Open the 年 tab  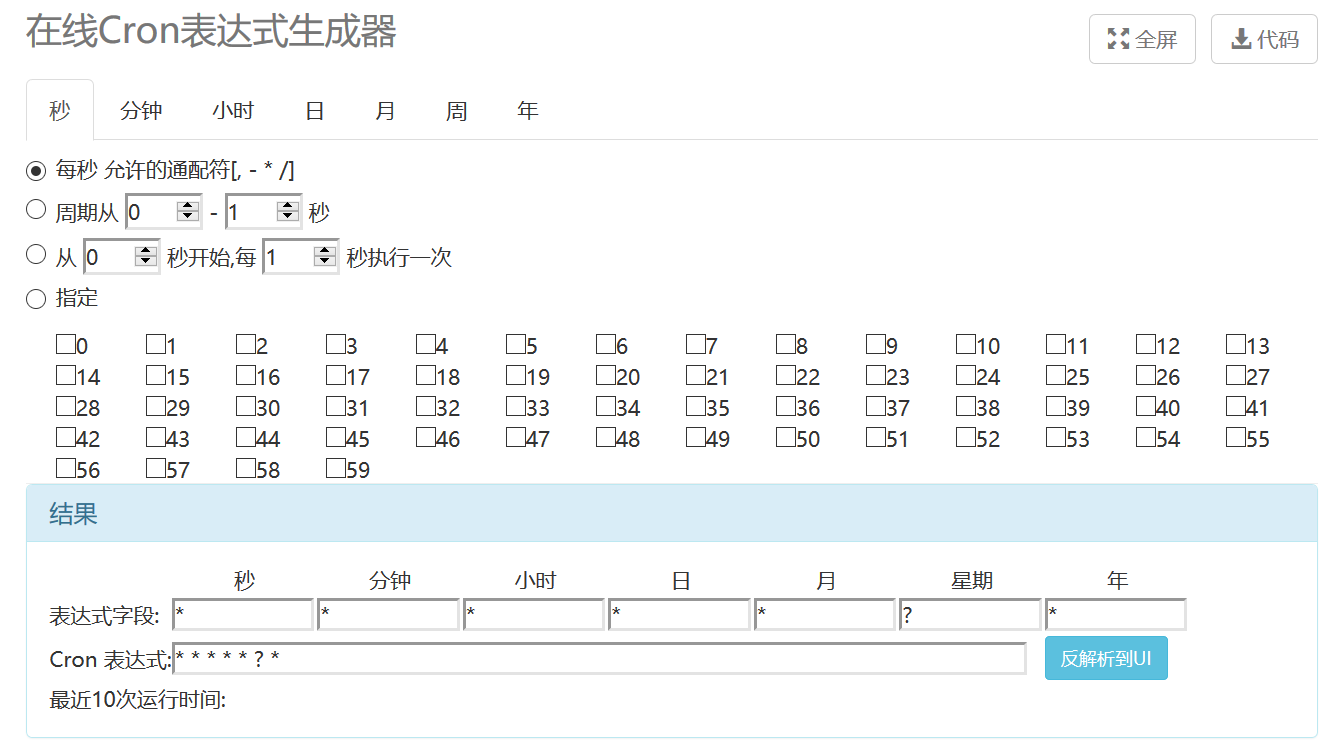[x=528, y=111]
